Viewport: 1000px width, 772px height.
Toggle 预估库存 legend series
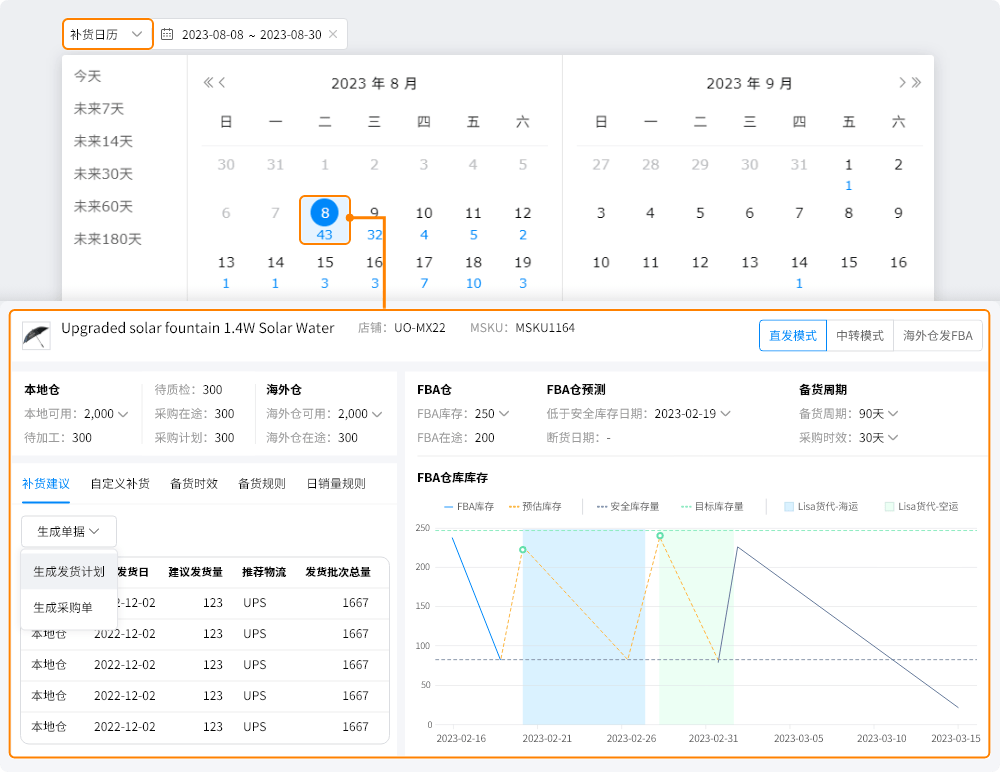(535, 507)
